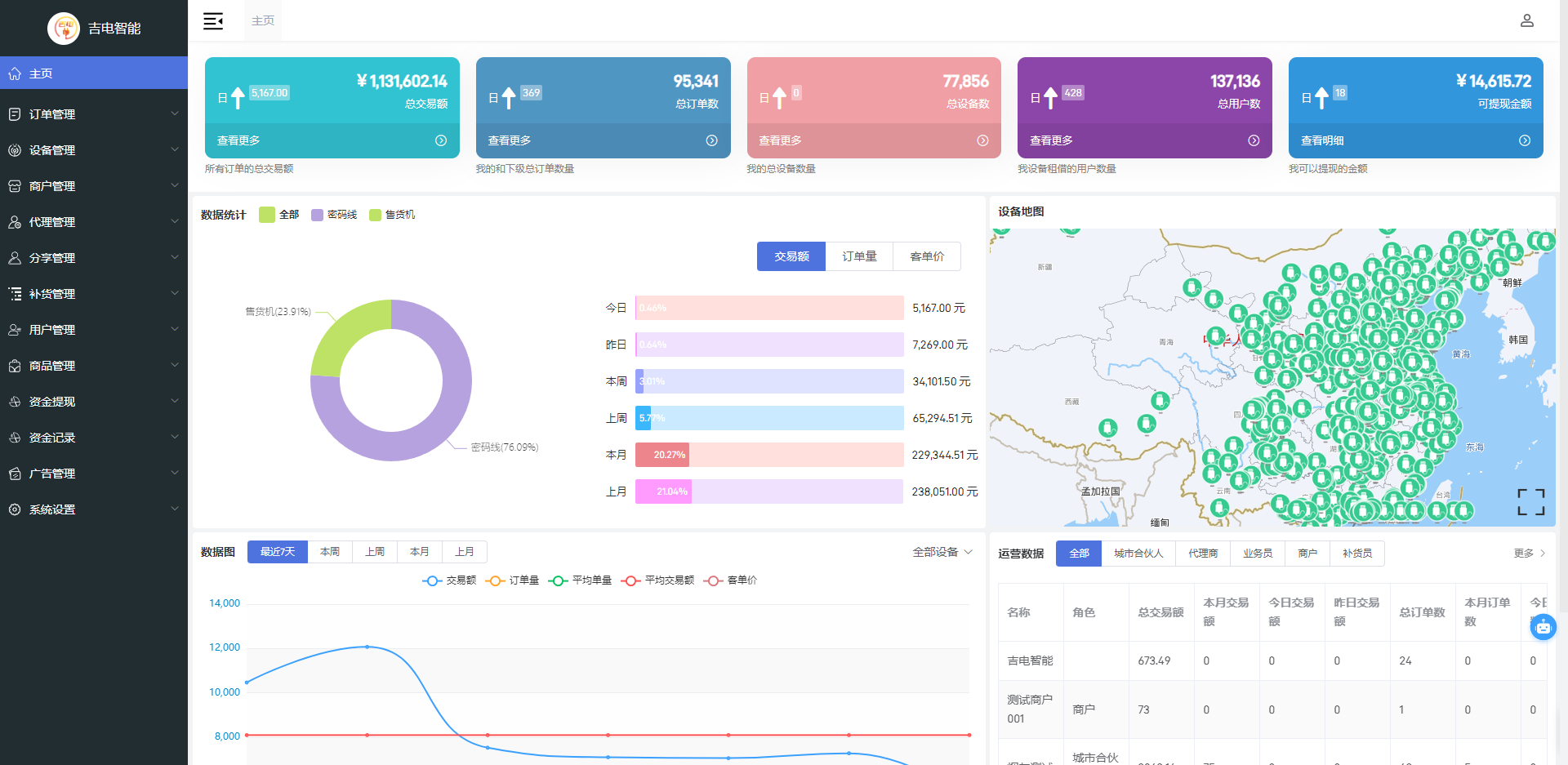Click the 资金提现 withdrawal icon
The image size is (1568, 765).
tap(15, 402)
